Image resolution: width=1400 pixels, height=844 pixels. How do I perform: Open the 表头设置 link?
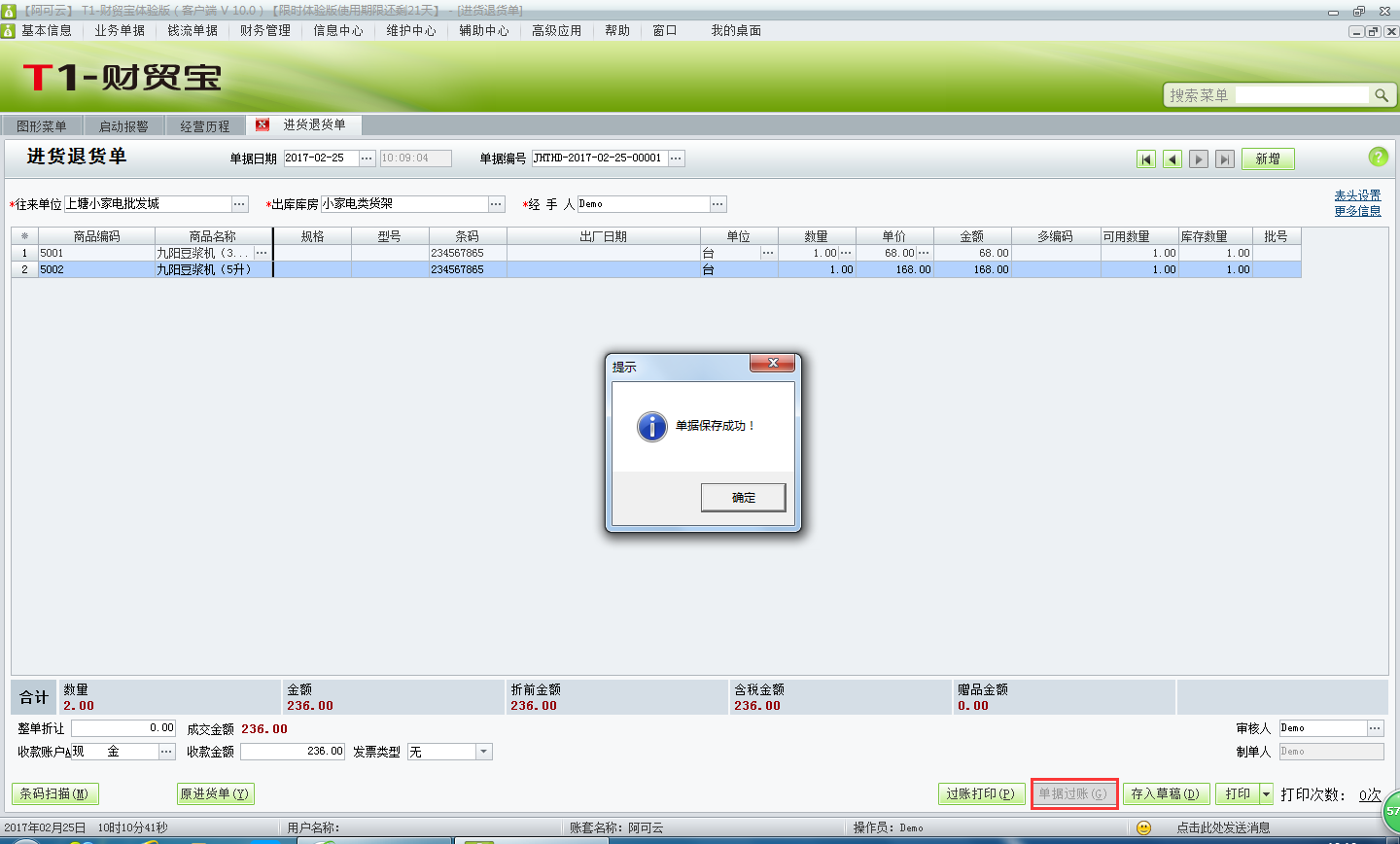coord(1357,193)
